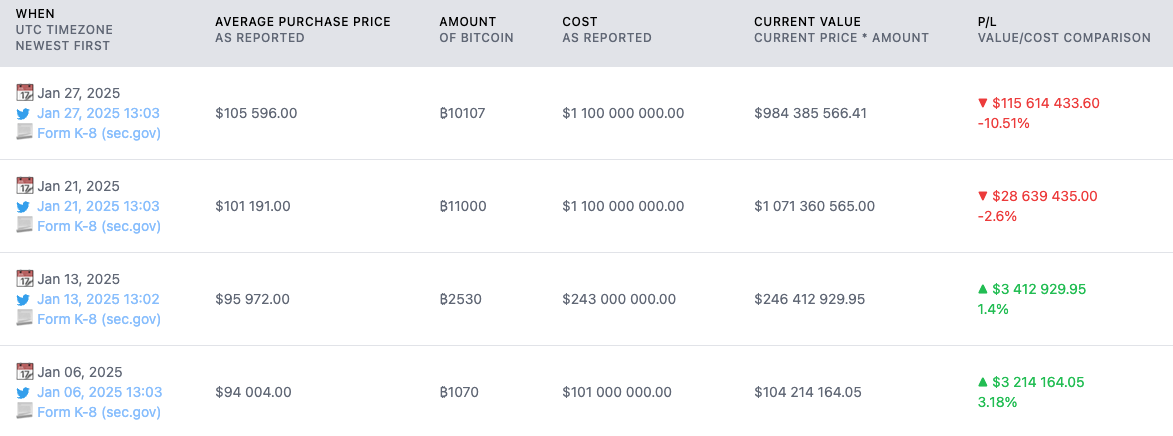Screen dimensions: 1173x436
Task: Click the P/L column header
Action: click(x=987, y=21)
